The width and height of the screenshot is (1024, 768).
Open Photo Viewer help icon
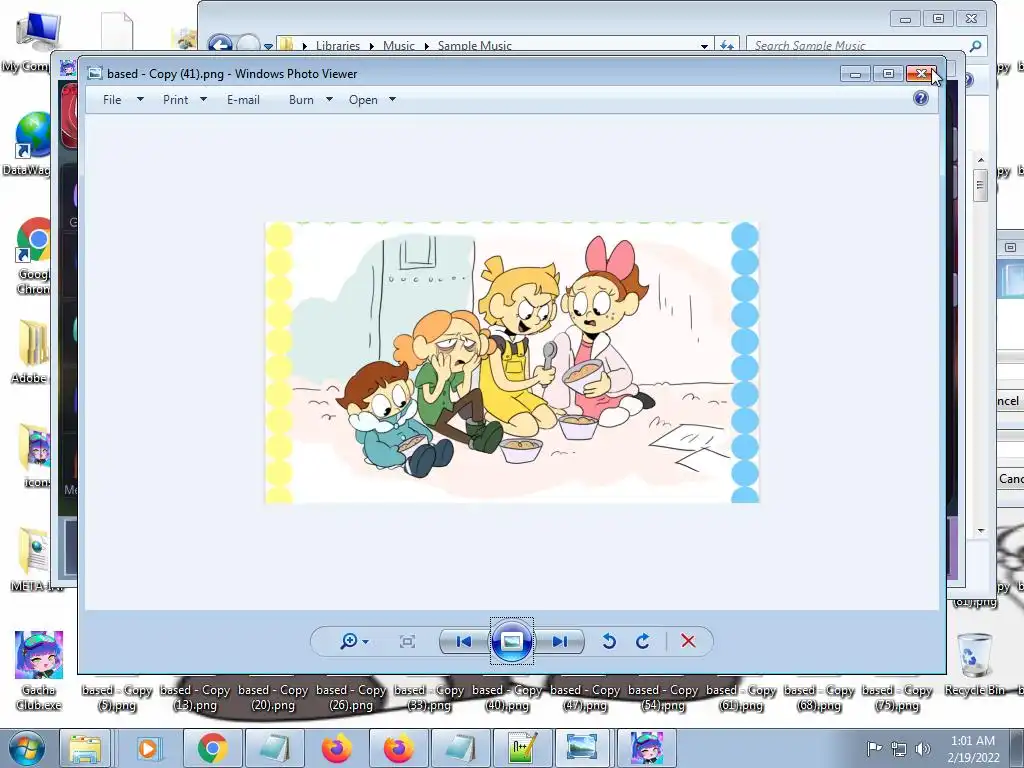(921, 99)
